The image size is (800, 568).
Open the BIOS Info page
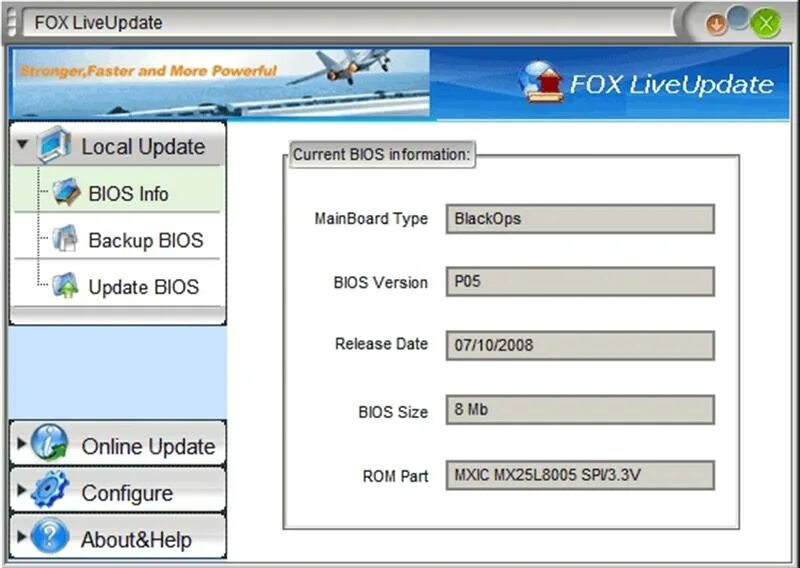click(117, 189)
